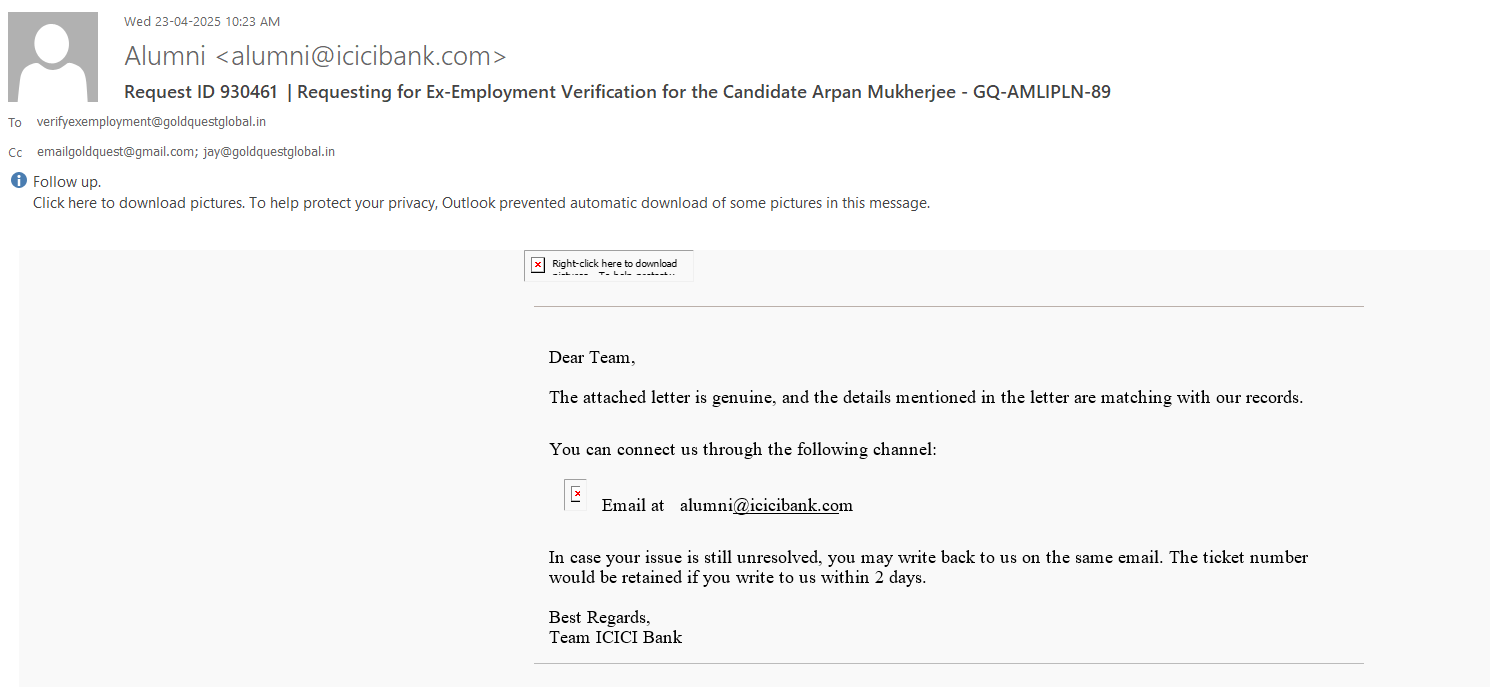Click the 'Team ICICI Bank' signature line
Image resolution: width=1490 pixels, height=687 pixels.
(615, 637)
